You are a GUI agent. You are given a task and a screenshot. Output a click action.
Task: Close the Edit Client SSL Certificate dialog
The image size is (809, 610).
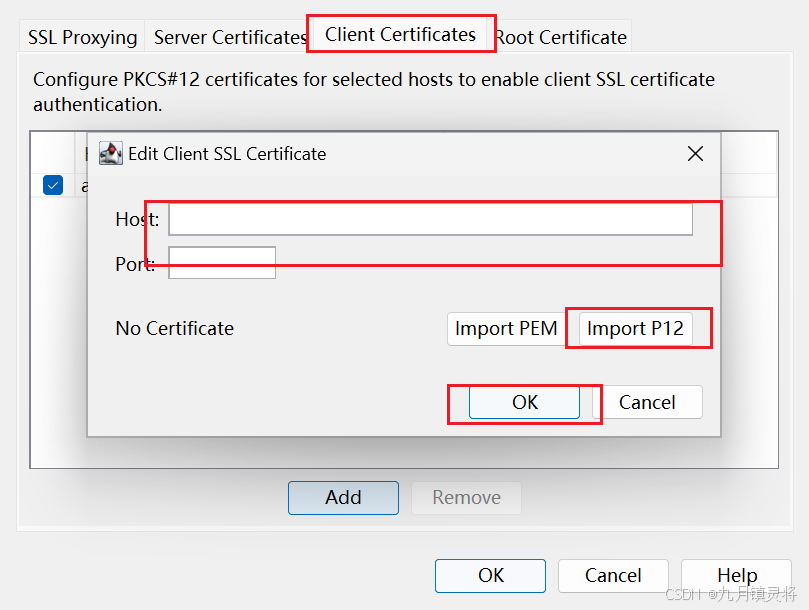pyautogui.click(x=695, y=153)
